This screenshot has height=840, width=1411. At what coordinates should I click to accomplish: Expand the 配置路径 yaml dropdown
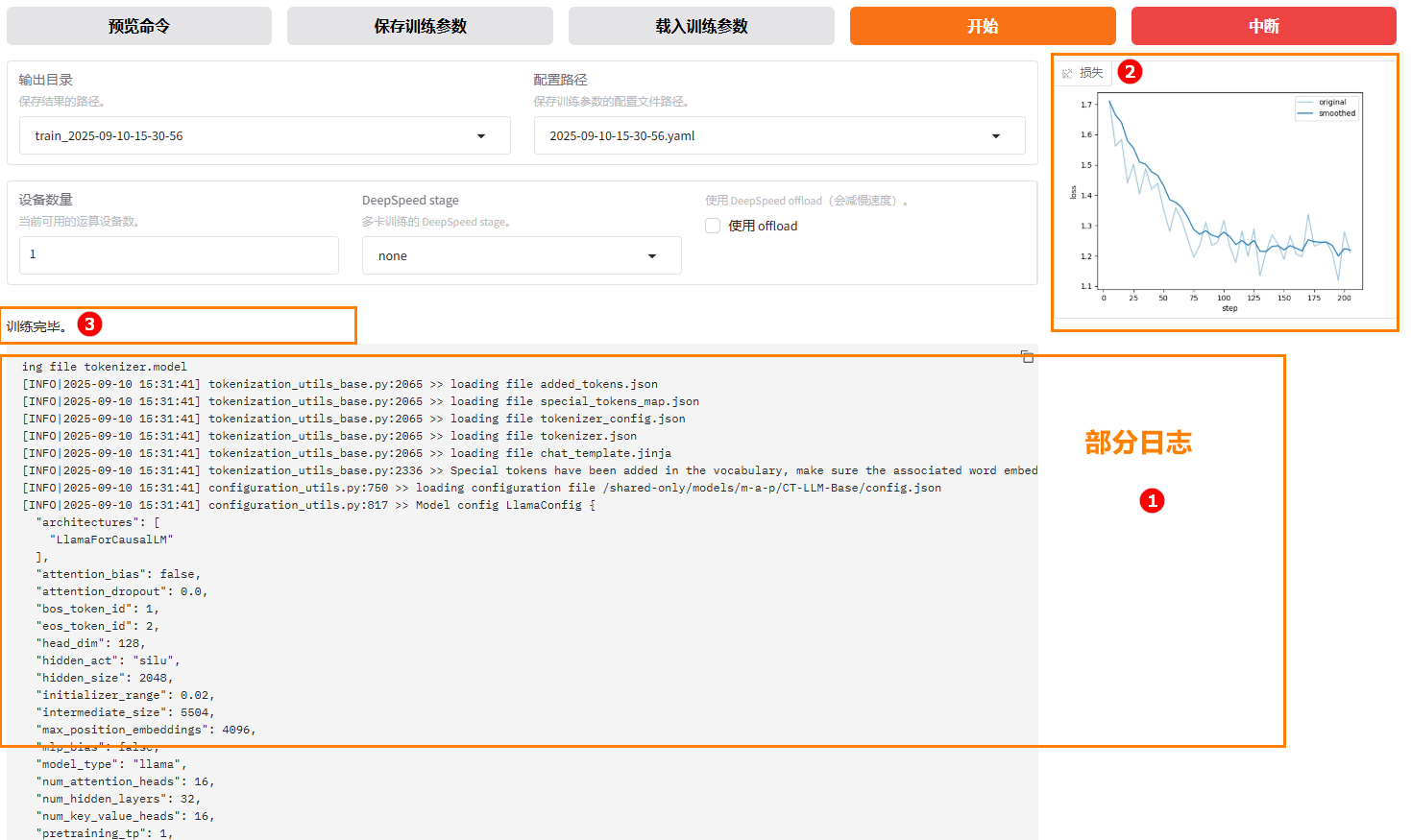coord(995,136)
